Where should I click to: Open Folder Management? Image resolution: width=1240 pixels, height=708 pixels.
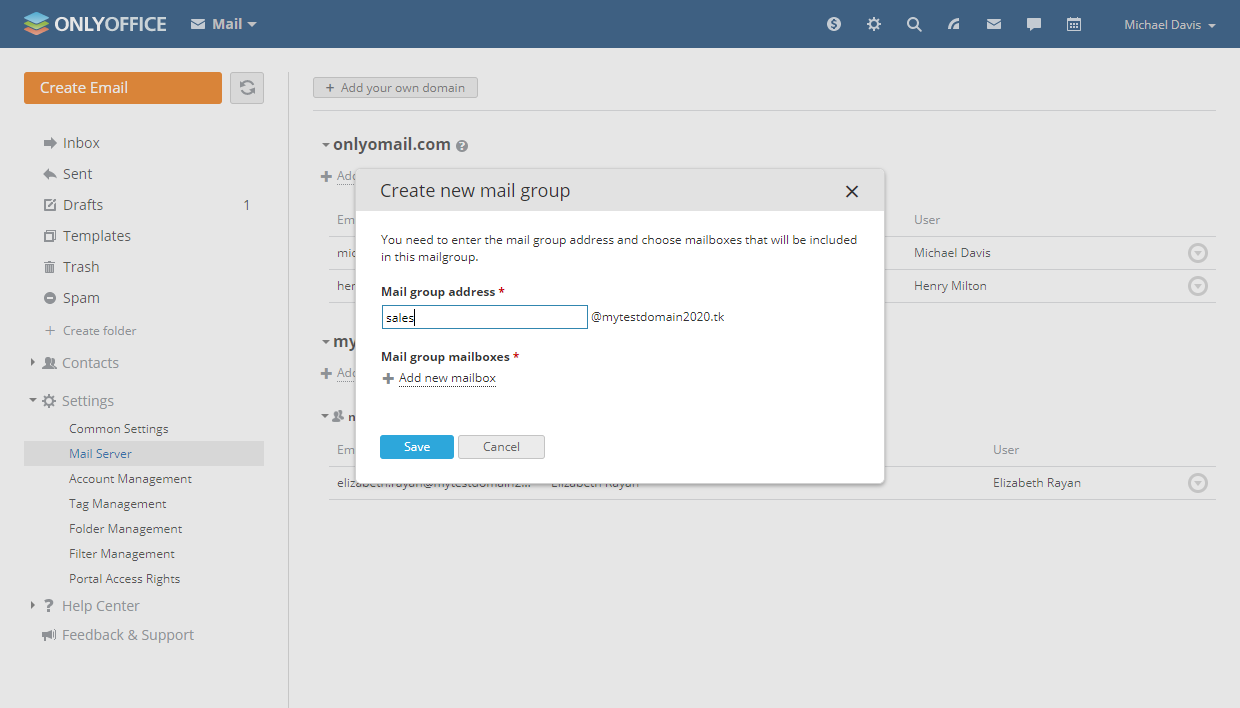point(125,529)
